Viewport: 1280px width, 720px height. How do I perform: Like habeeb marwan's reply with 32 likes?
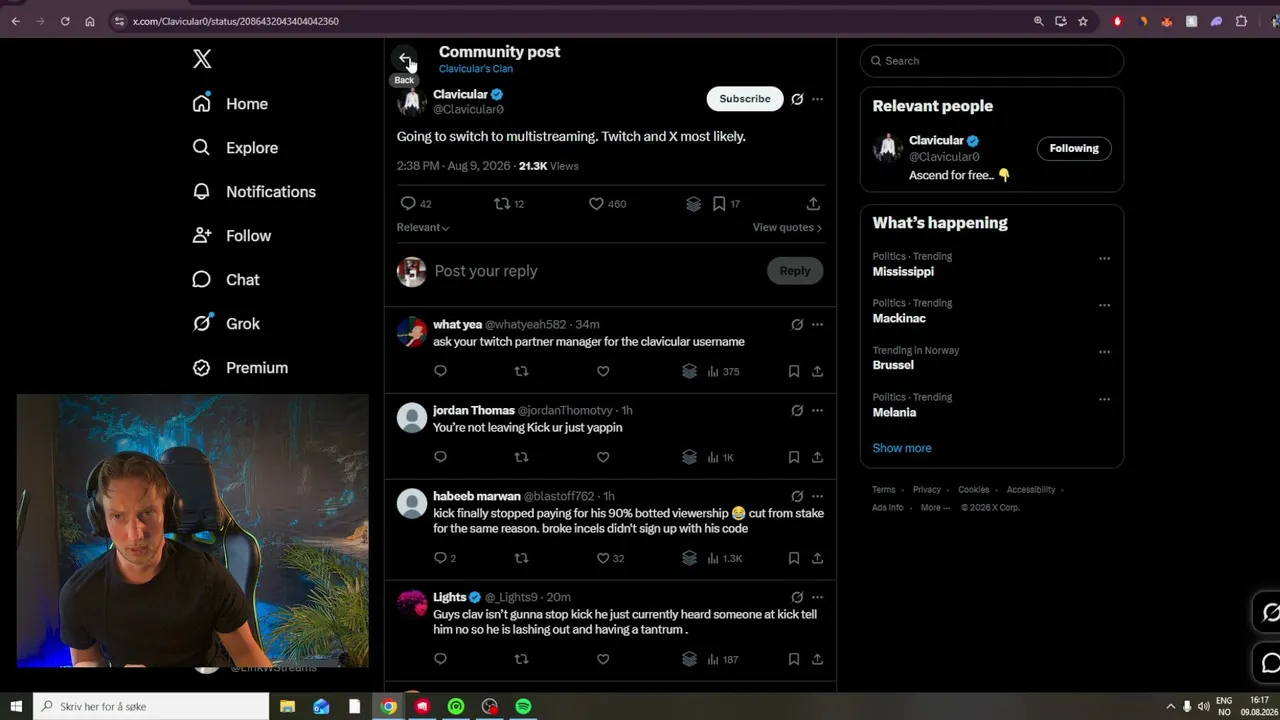click(610, 558)
